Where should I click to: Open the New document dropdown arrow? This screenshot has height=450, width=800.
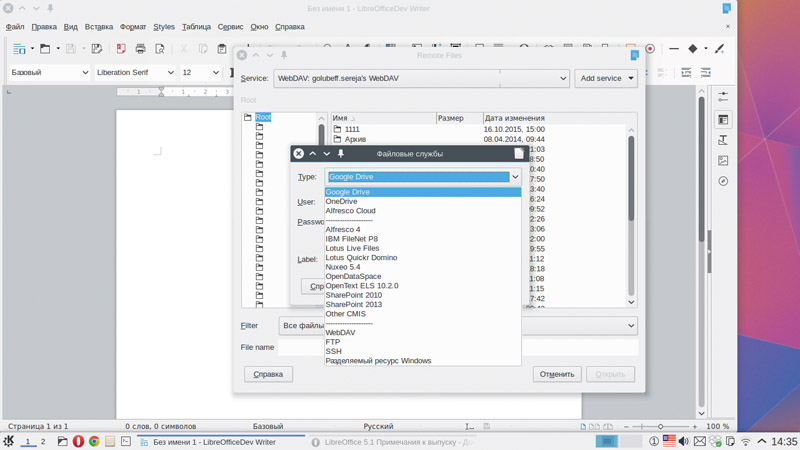tap(32, 49)
